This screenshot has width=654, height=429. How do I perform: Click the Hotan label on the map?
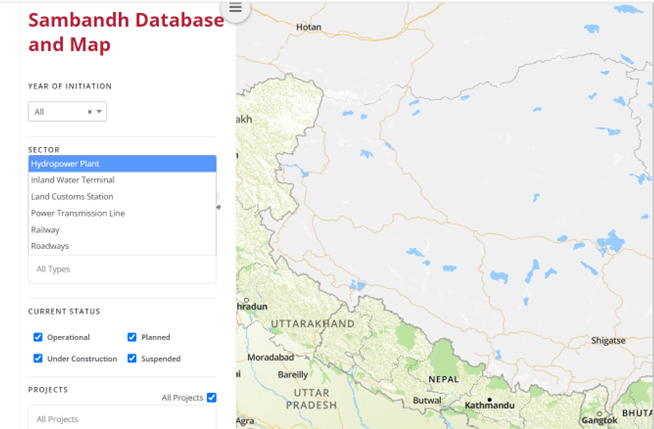[x=310, y=27]
